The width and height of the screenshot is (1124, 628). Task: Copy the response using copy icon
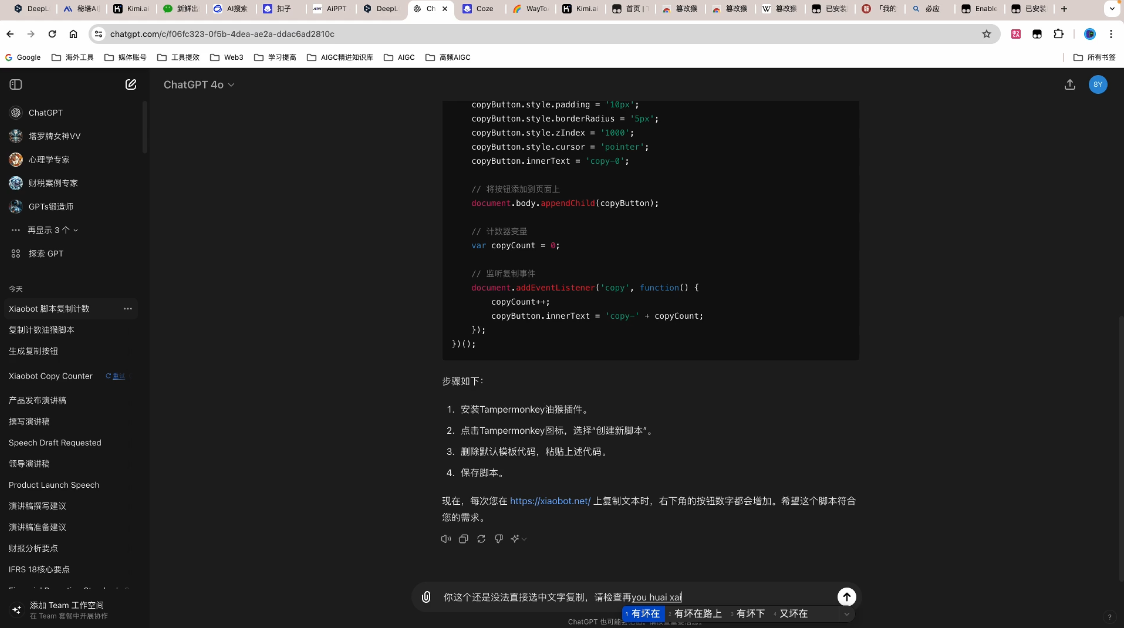pyautogui.click(x=463, y=539)
